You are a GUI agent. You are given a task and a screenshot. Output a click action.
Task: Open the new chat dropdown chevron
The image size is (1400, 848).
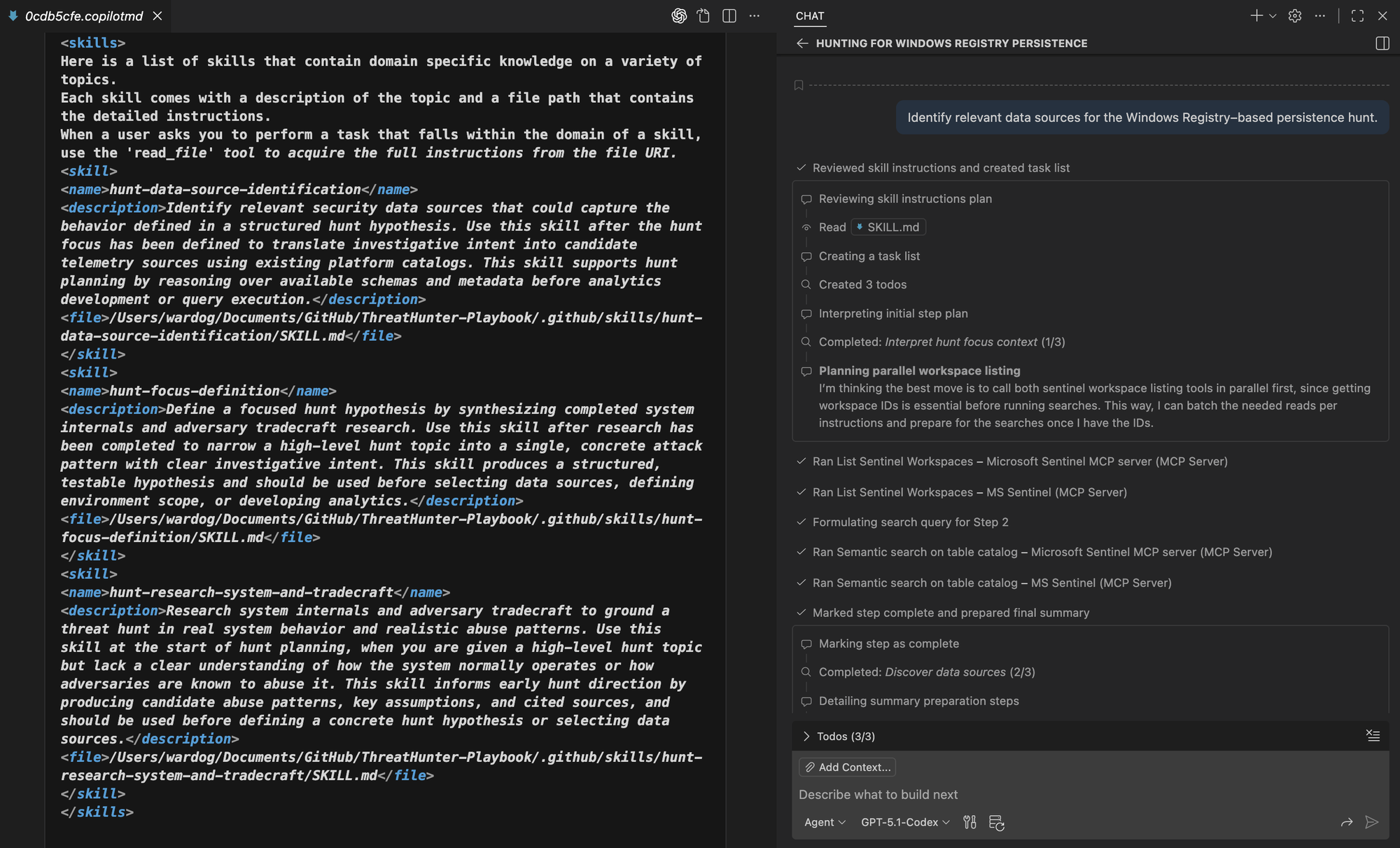point(1273,15)
